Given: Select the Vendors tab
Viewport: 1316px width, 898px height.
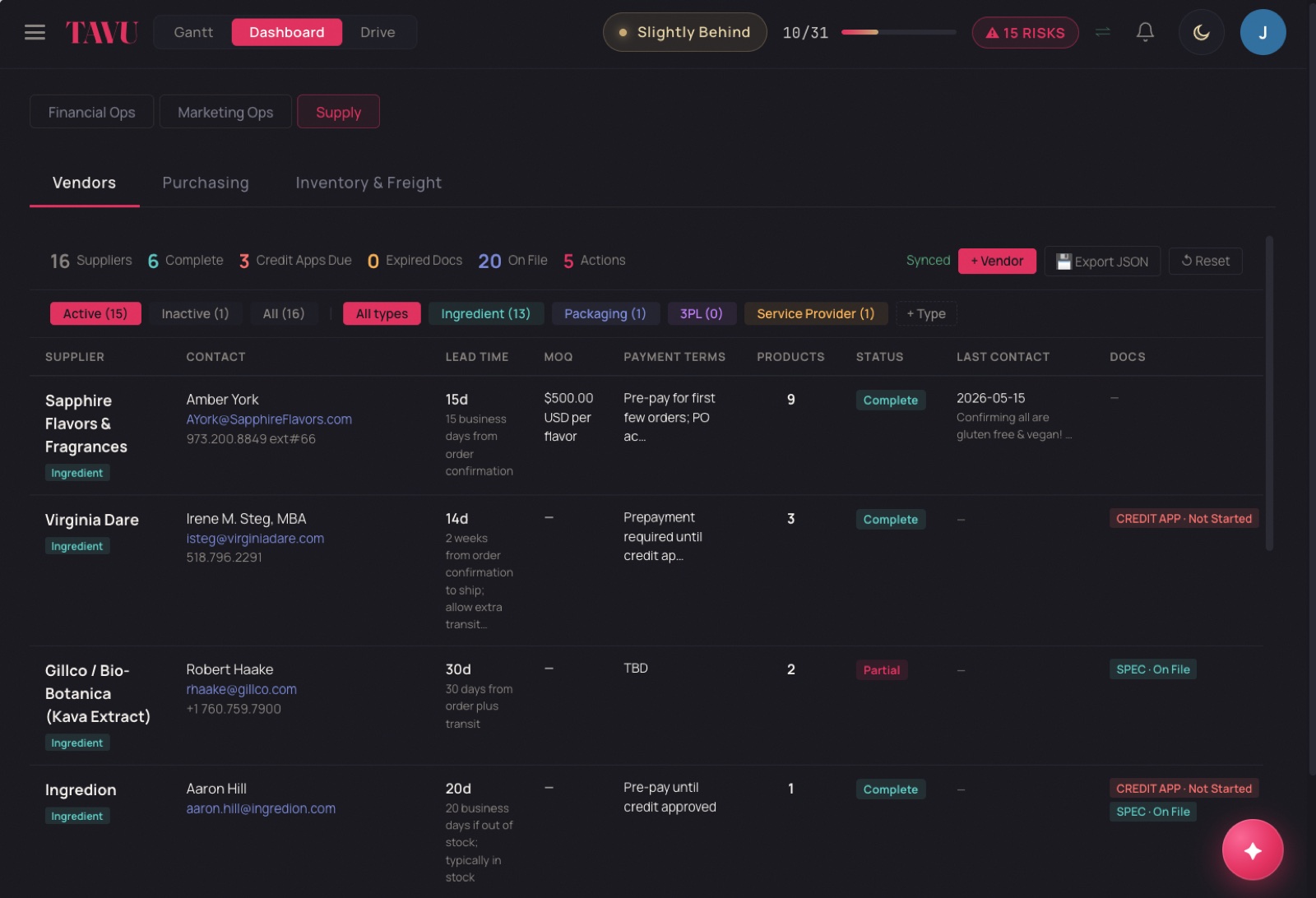Looking at the screenshot, I should coord(84,183).
